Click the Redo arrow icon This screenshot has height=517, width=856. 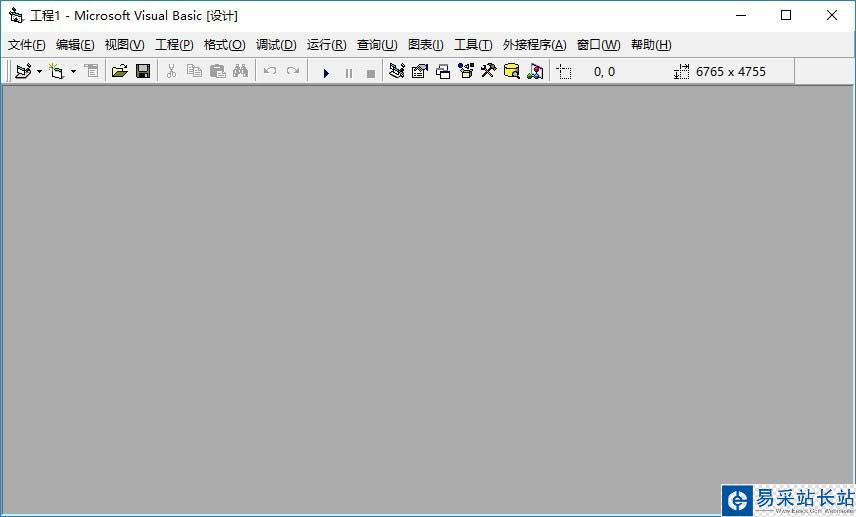tap(293, 71)
